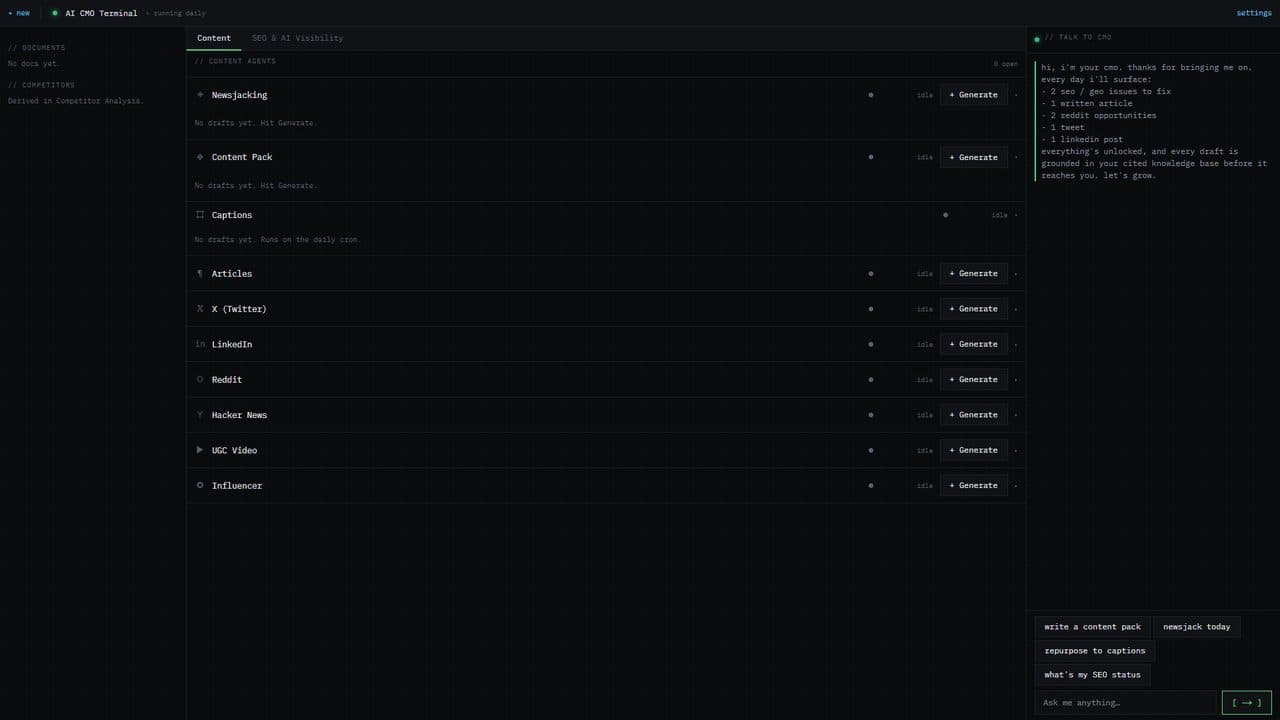Switch to the Content tab
This screenshot has width=1280, height=720.
(214, 38)
